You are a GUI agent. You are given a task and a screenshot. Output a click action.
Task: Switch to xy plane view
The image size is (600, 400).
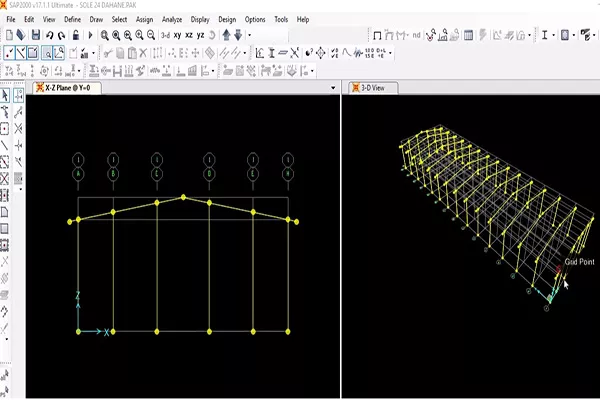click(x=177, y=35)
